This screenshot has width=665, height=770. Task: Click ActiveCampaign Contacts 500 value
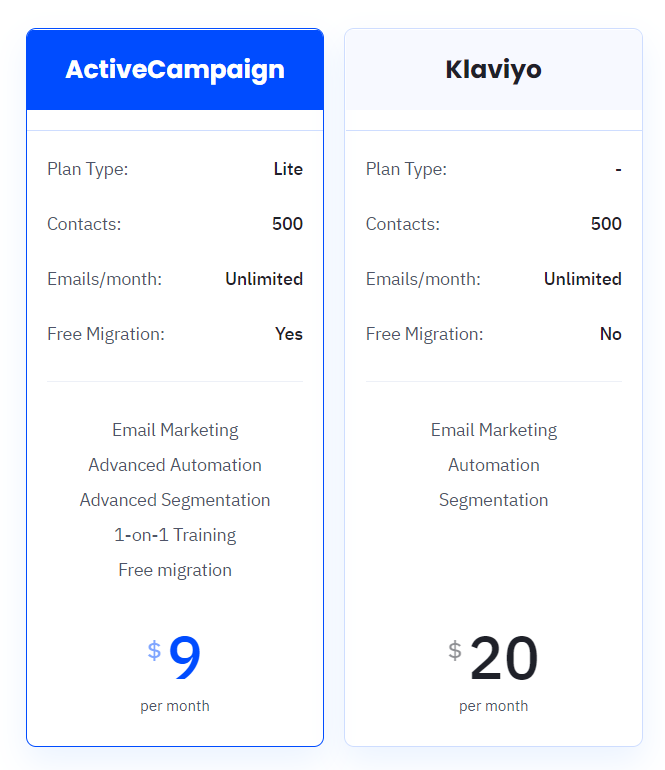(287, 224)
